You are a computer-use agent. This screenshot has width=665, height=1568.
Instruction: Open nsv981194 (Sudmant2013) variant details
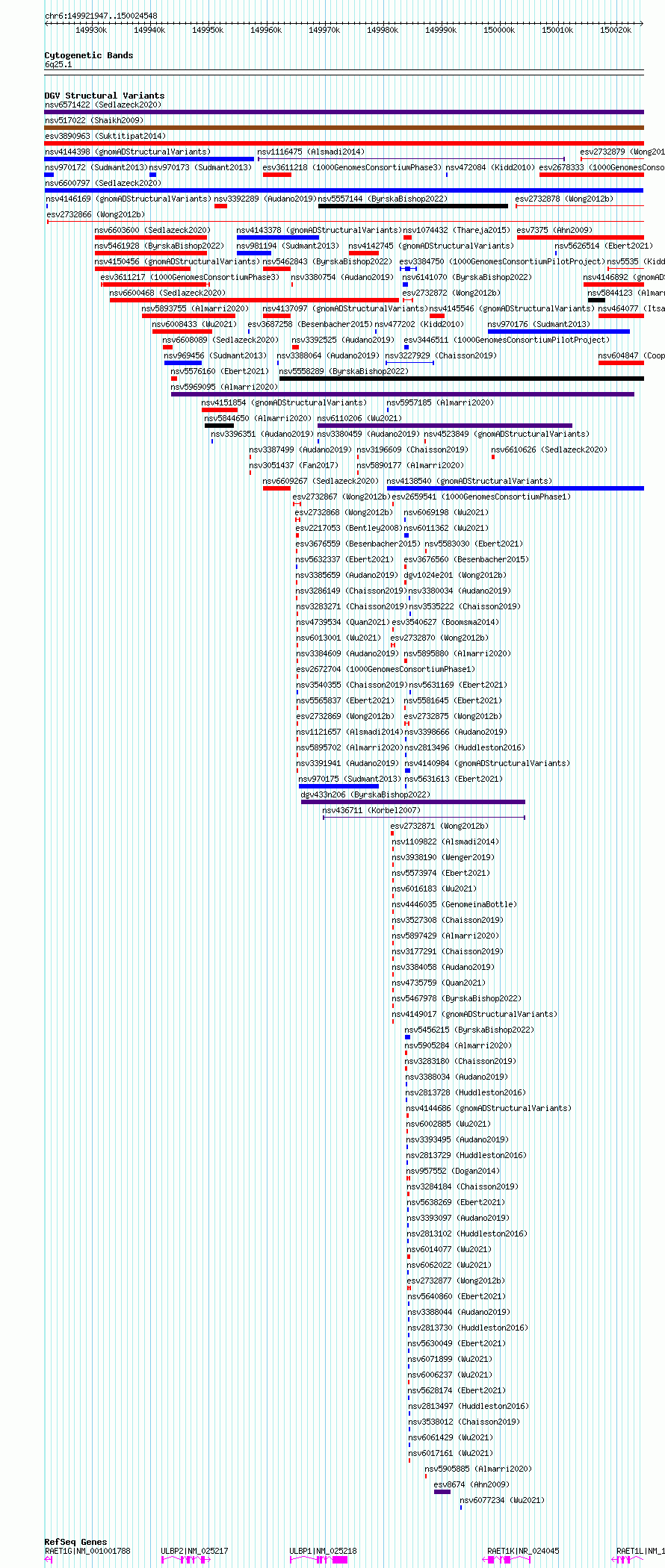[x=288, y=246]
